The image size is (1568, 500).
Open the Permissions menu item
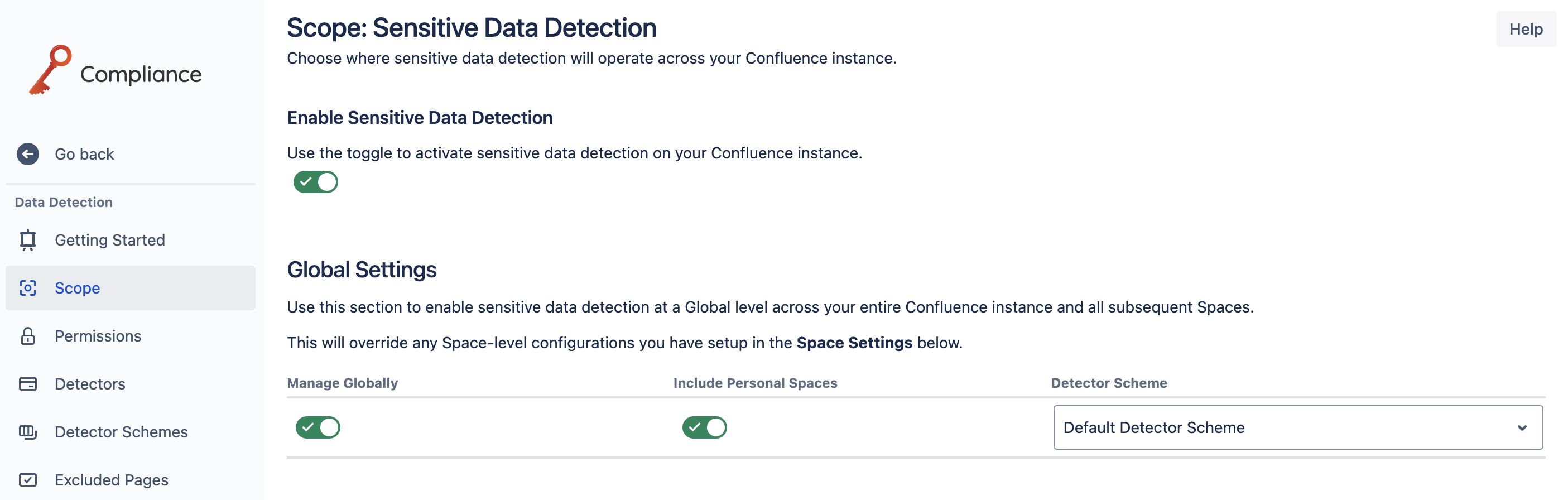click(98, 336)
